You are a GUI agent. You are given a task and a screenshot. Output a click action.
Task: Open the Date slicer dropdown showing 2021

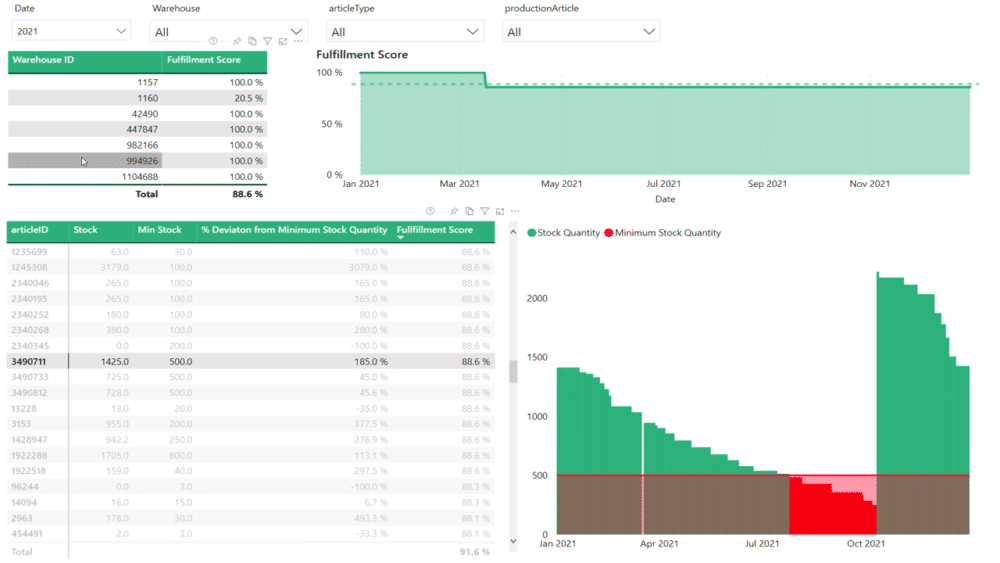pyautogui.click(x=71, y=31)
